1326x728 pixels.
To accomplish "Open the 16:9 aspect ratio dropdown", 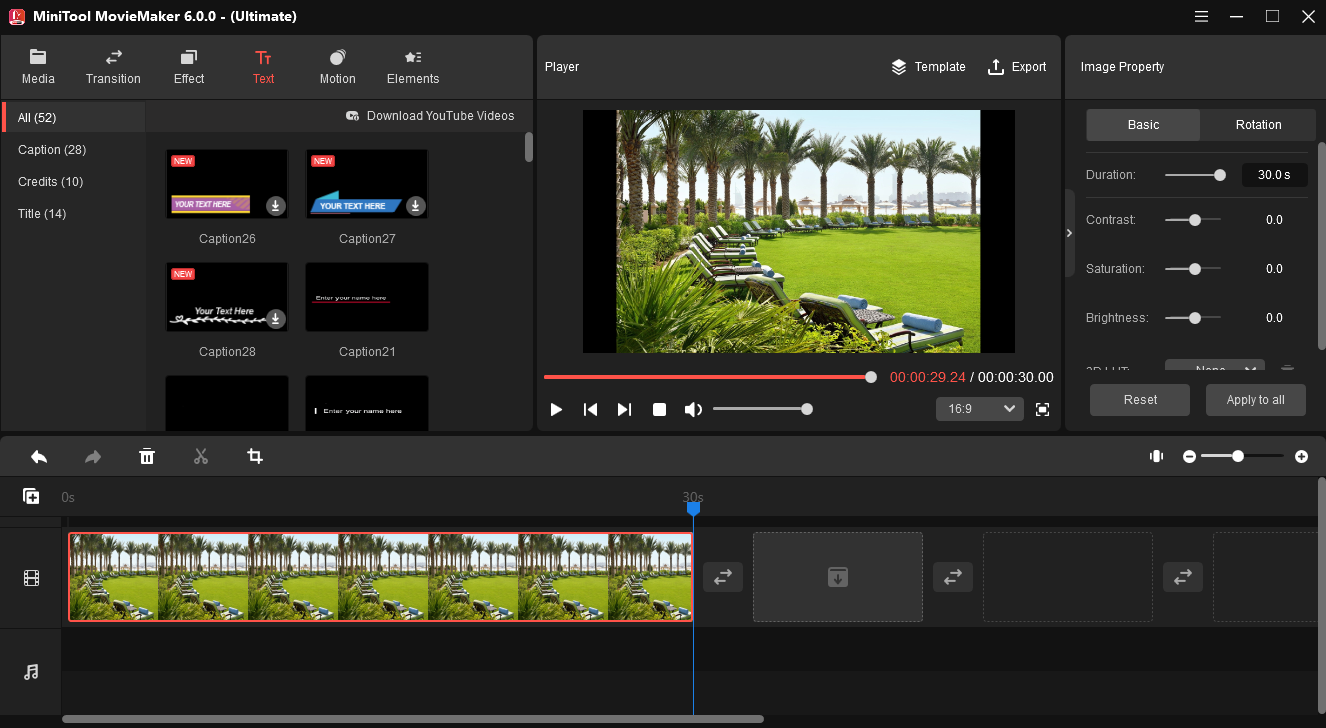I will 979,409.
